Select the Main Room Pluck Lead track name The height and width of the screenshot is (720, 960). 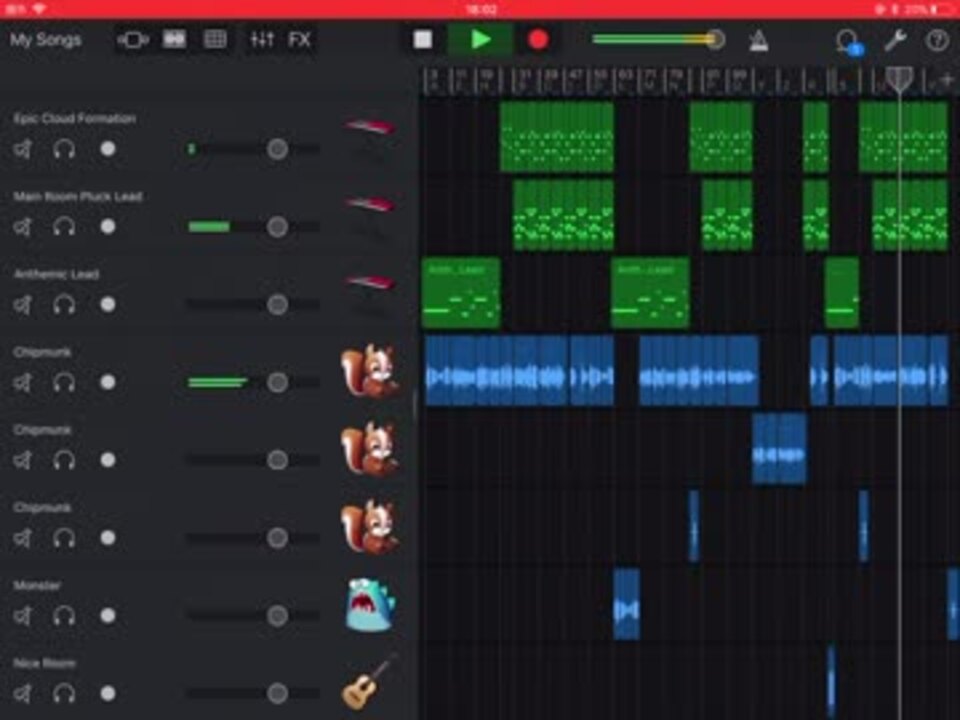(x=78, y=197)
